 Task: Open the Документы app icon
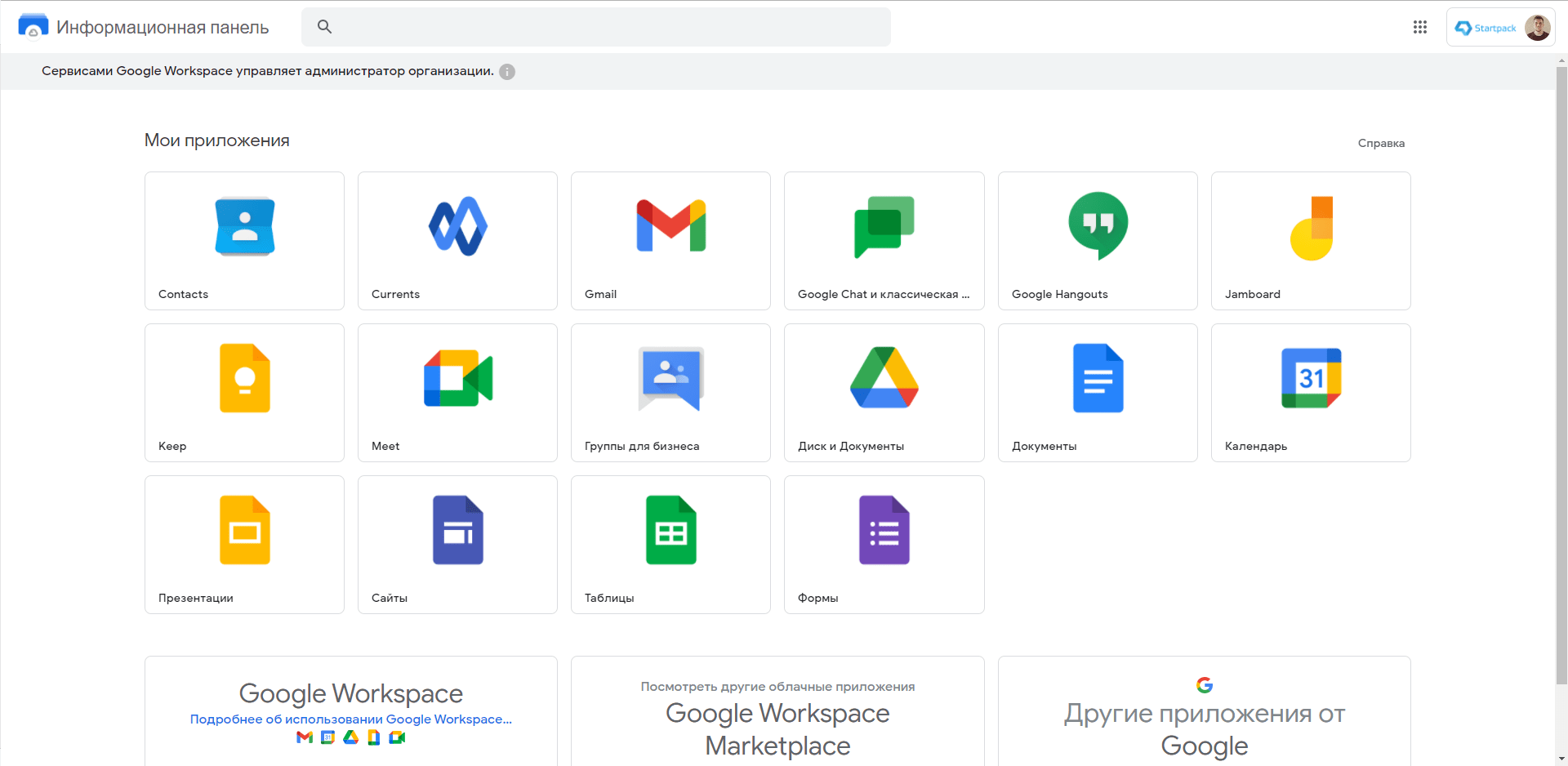[x=1098, y=378]
